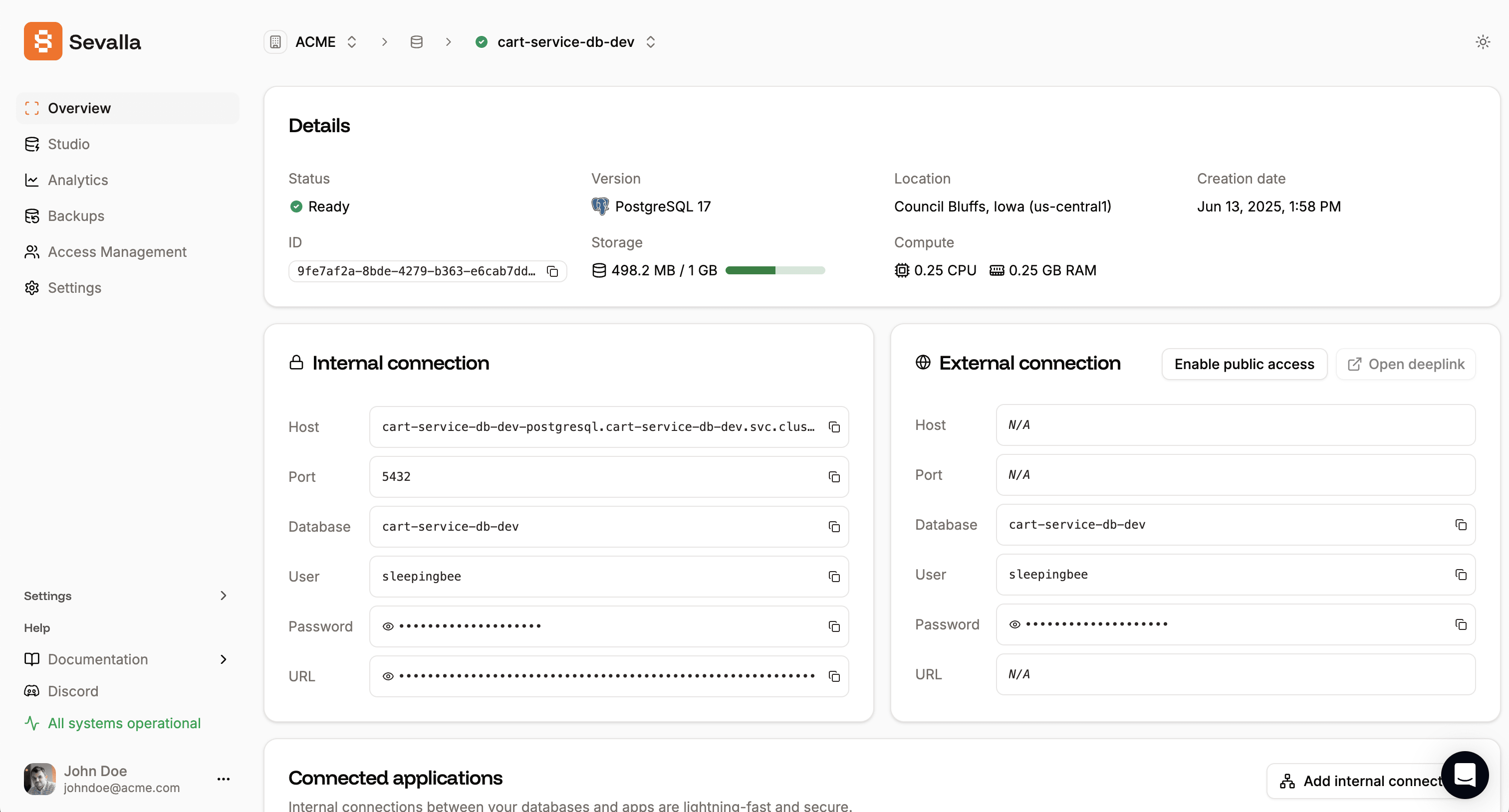
Task: Open Access Management in the sidebar
Action: pyautogui.click(x=117, y=252)
